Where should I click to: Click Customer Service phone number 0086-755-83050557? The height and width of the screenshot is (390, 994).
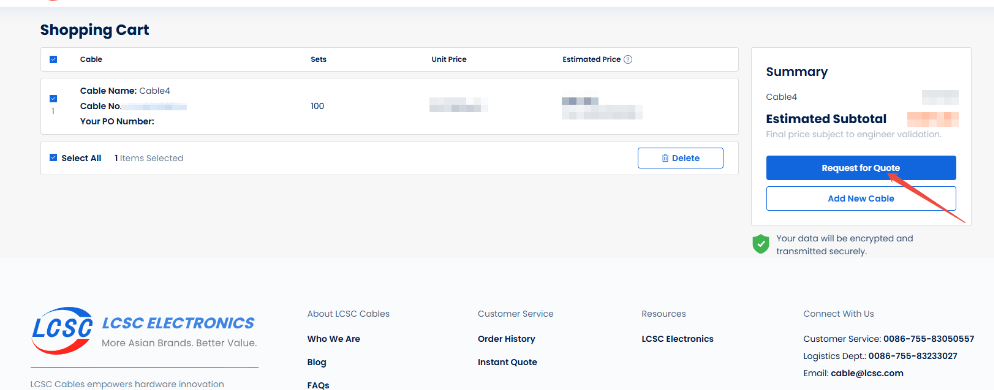tap(929, 339)
